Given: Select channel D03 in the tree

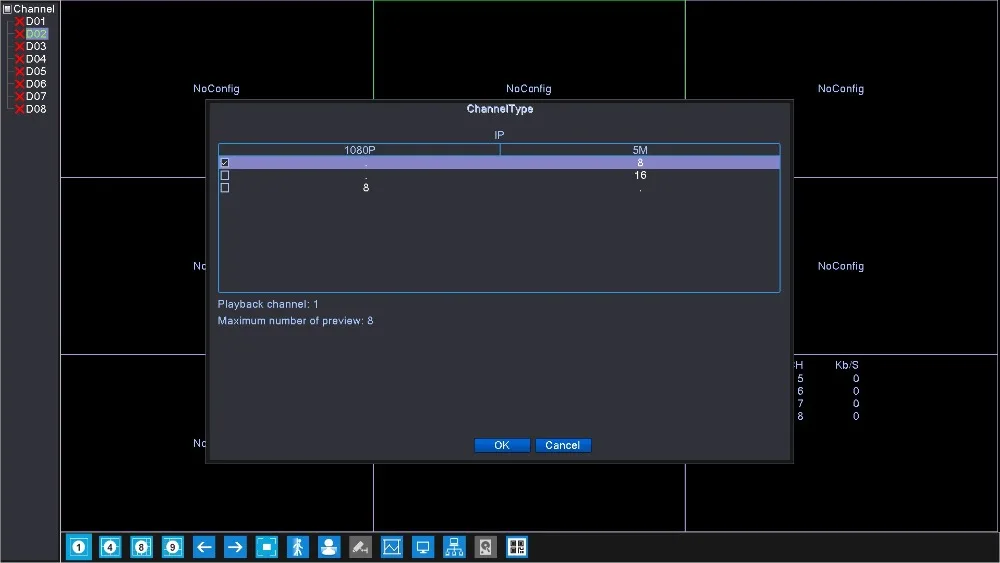Looking at the screenshot, I should click(x=36, y=47).
